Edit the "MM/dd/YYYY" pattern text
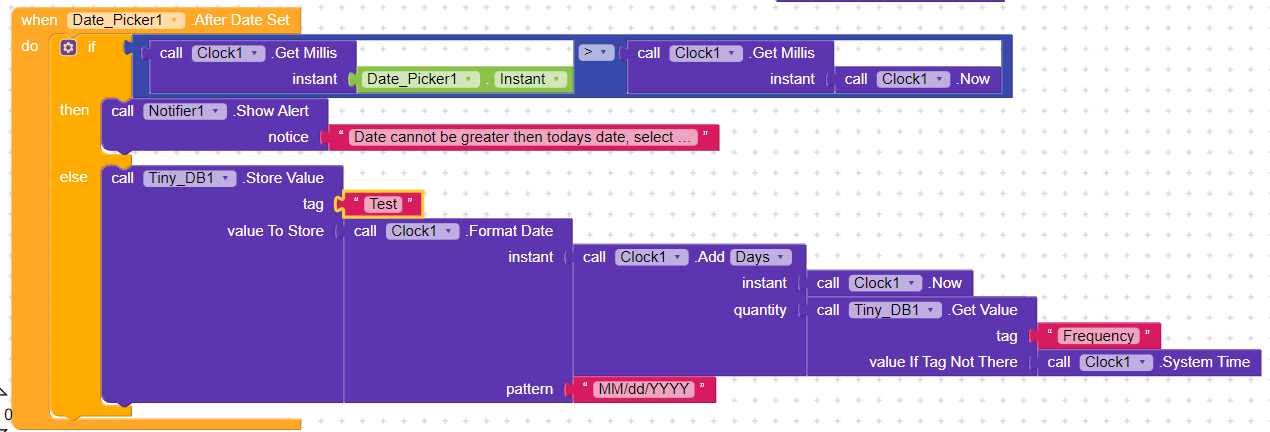 [x=643, y=389]
